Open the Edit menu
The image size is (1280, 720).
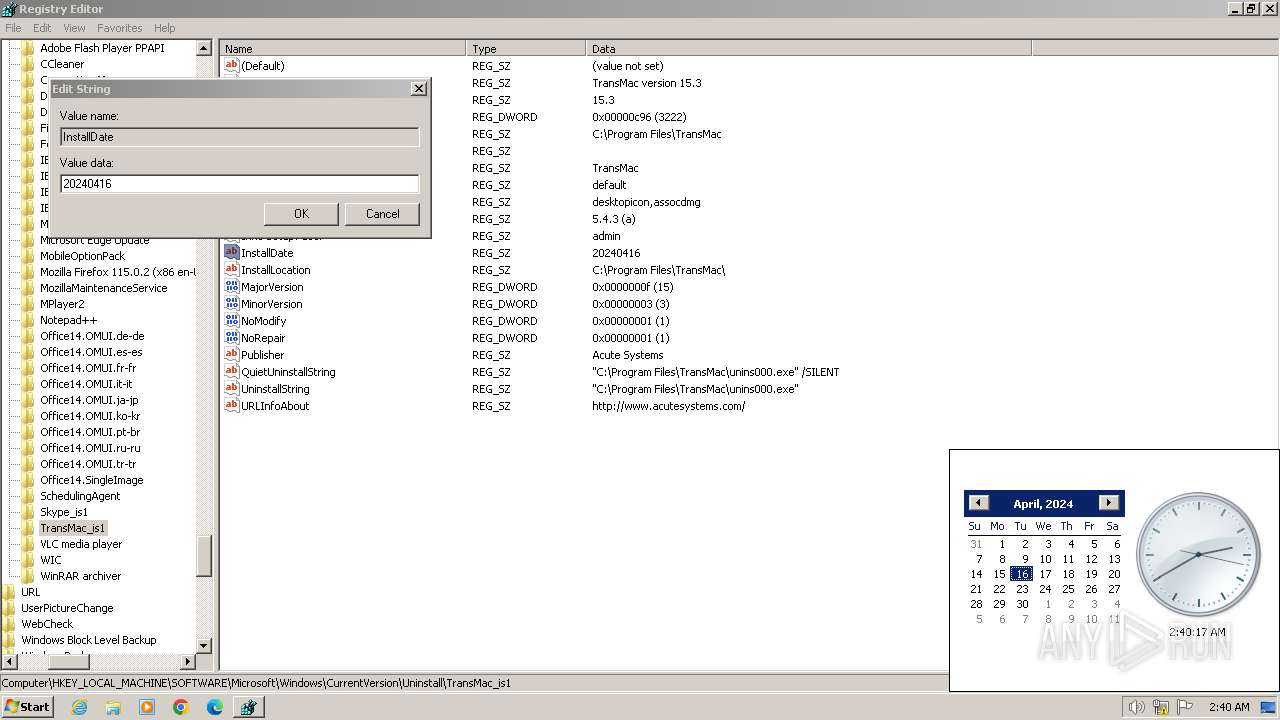tap(42, 28)
